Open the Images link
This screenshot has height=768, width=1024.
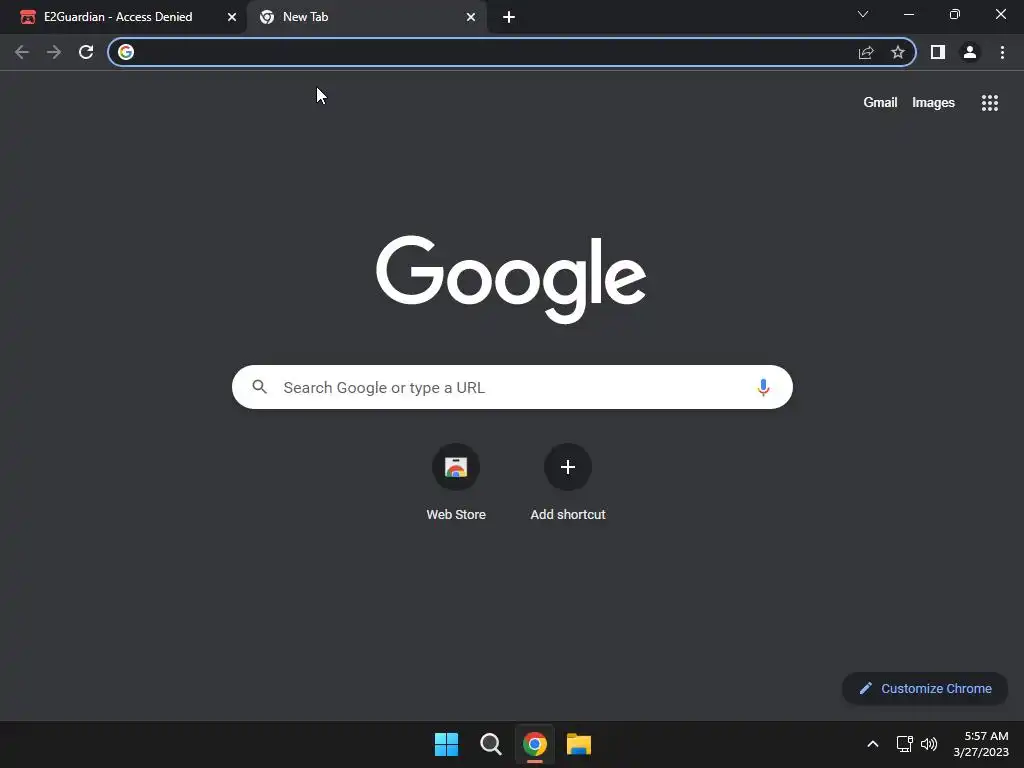(x=933, y=103)
